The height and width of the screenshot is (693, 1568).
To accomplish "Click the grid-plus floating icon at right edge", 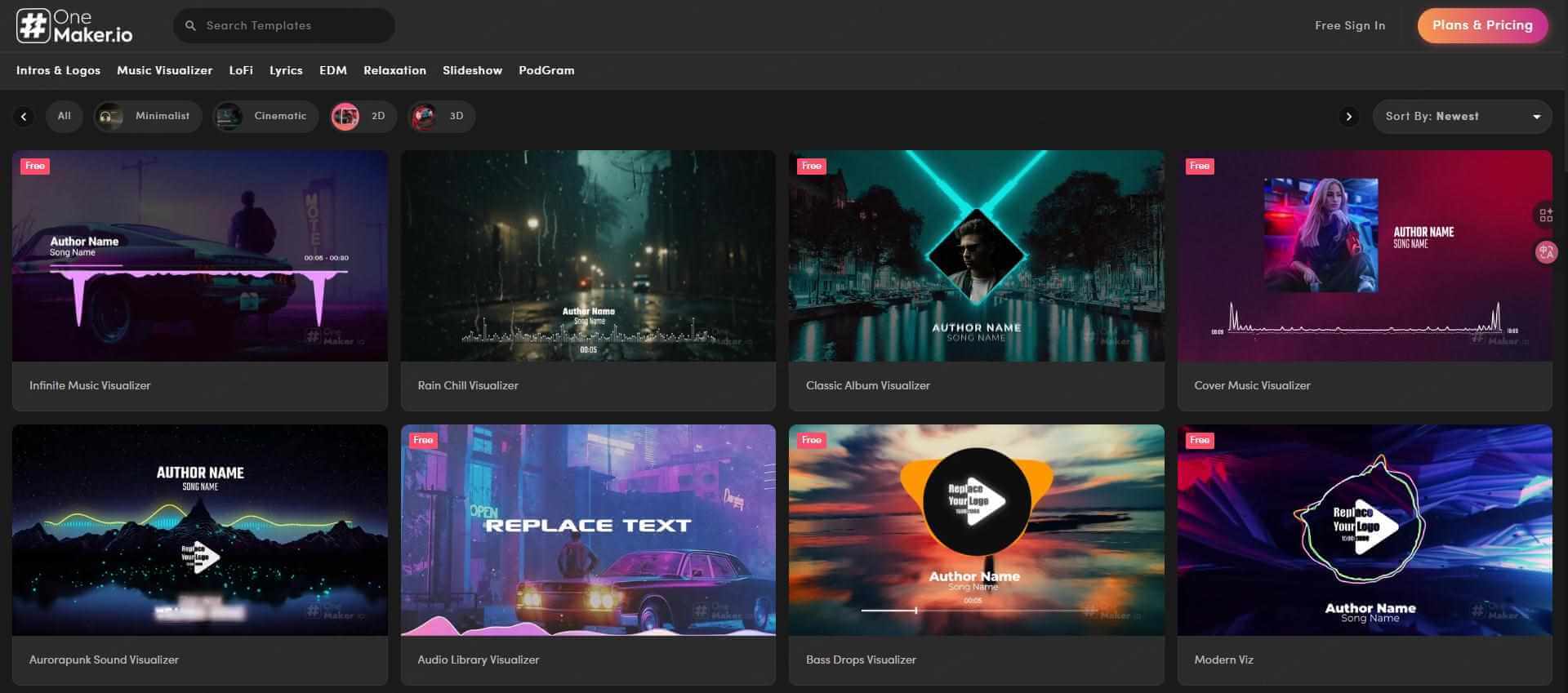I will click(1545, 215).
